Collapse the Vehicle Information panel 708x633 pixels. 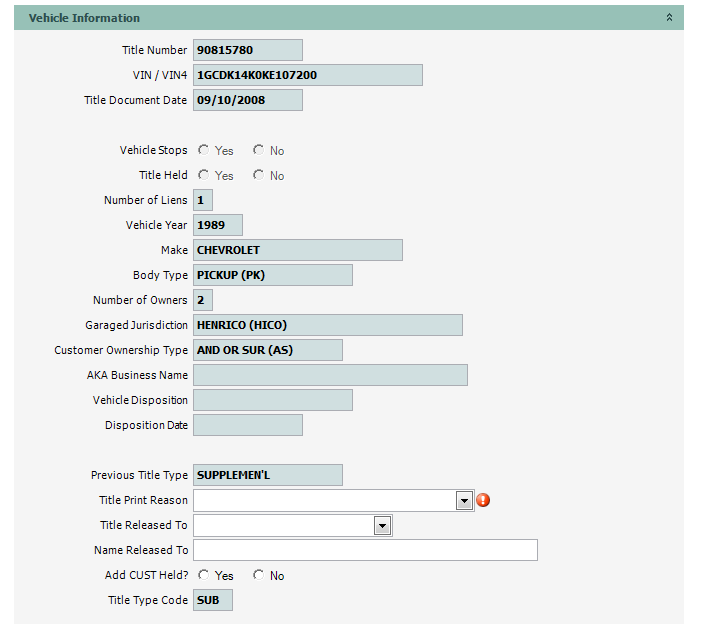coord(670,18)
